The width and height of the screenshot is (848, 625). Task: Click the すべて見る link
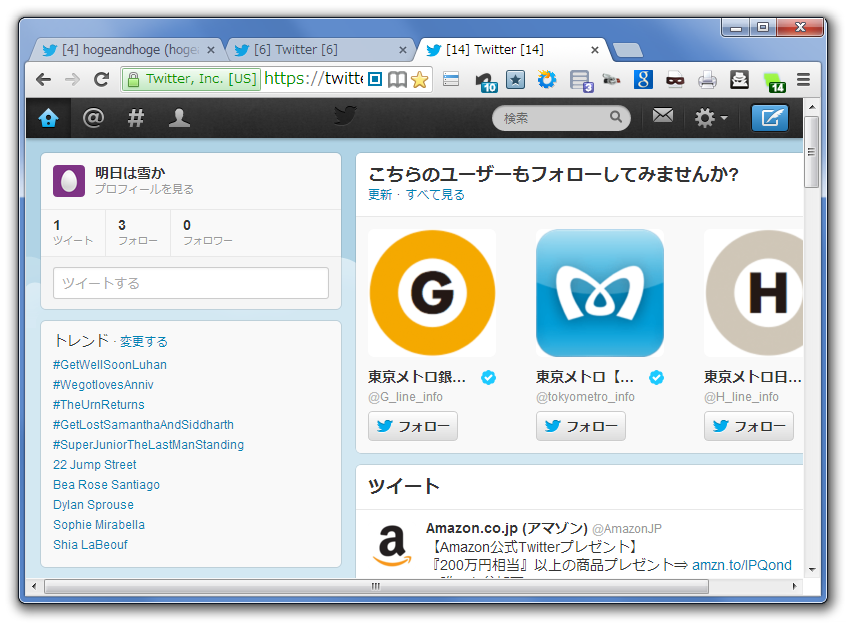(x=435, y=195)
